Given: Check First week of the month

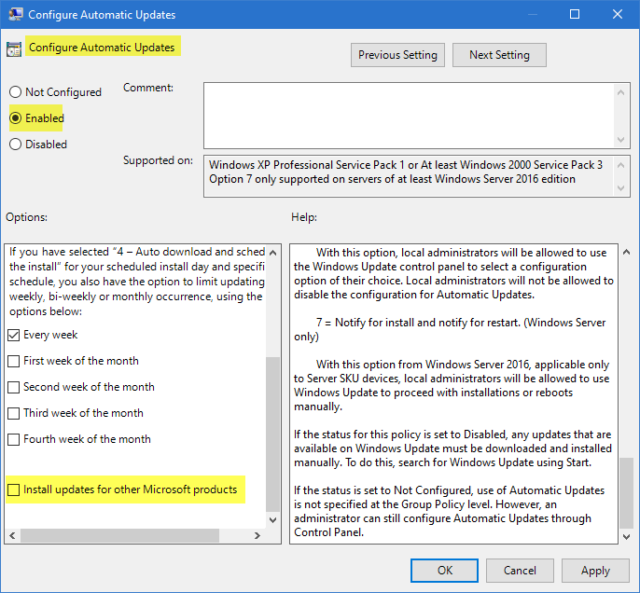Looking at the screenshot, I should tap(13, 361).
